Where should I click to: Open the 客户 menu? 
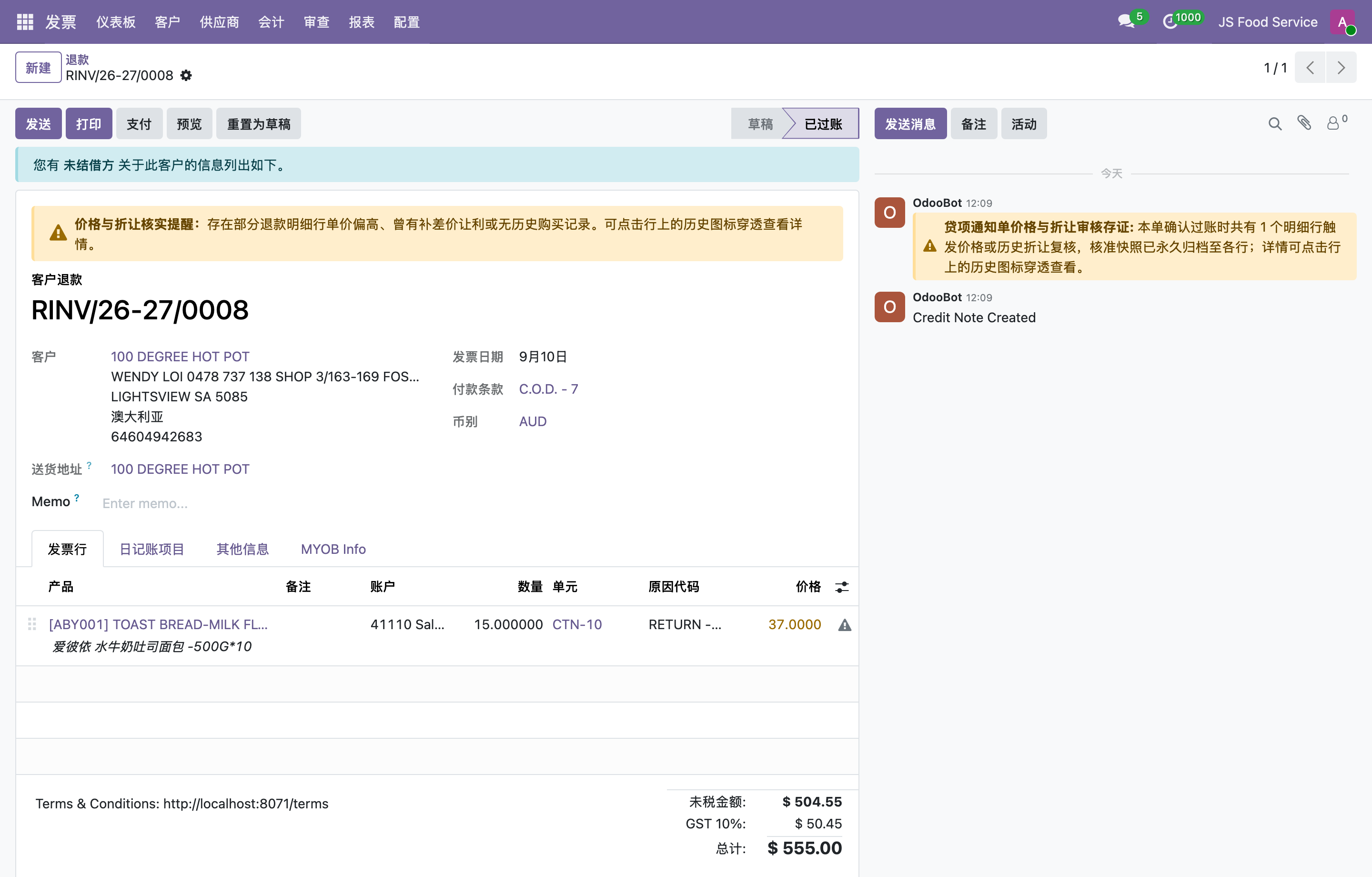pos(168,21)
